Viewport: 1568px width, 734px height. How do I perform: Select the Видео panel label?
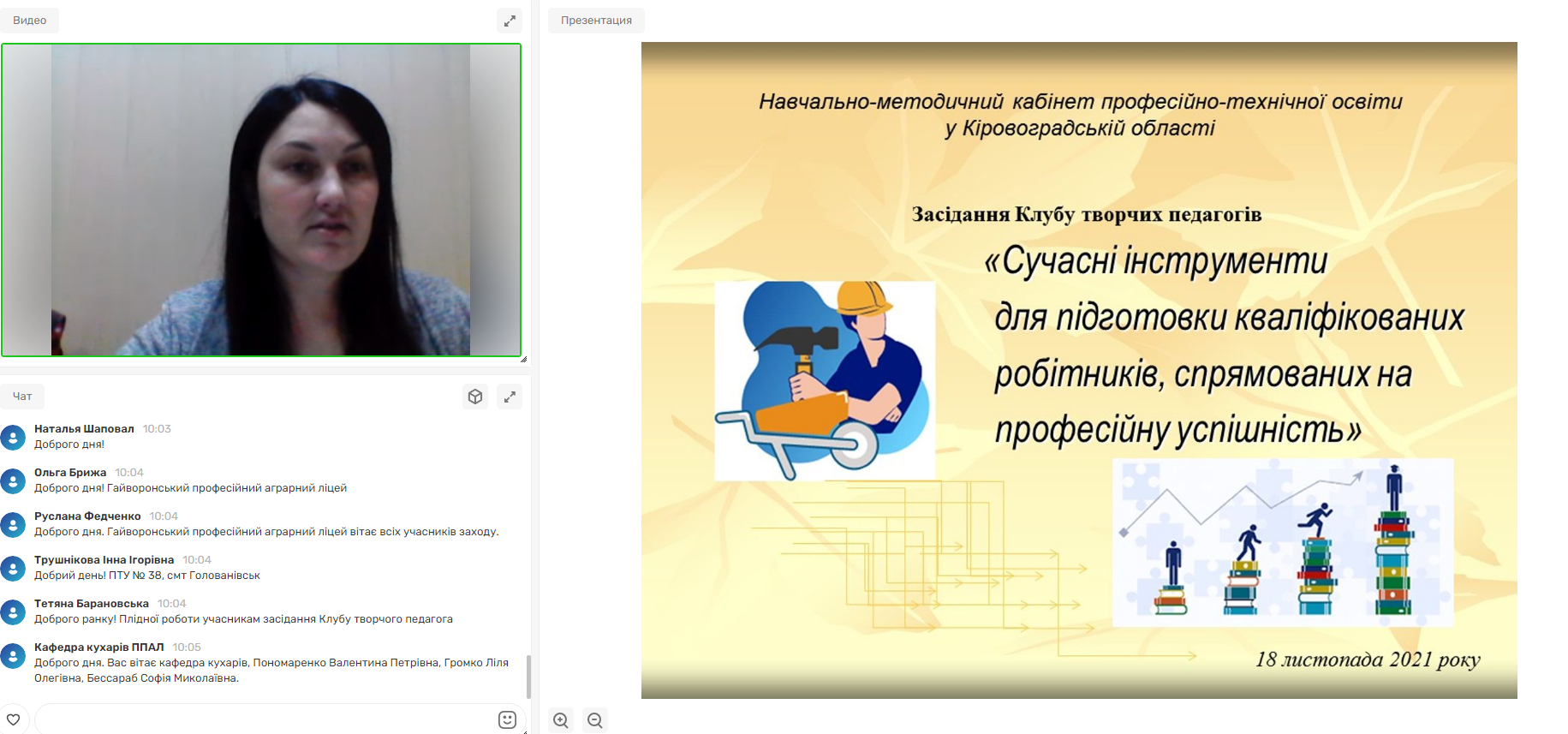[30, 21]
